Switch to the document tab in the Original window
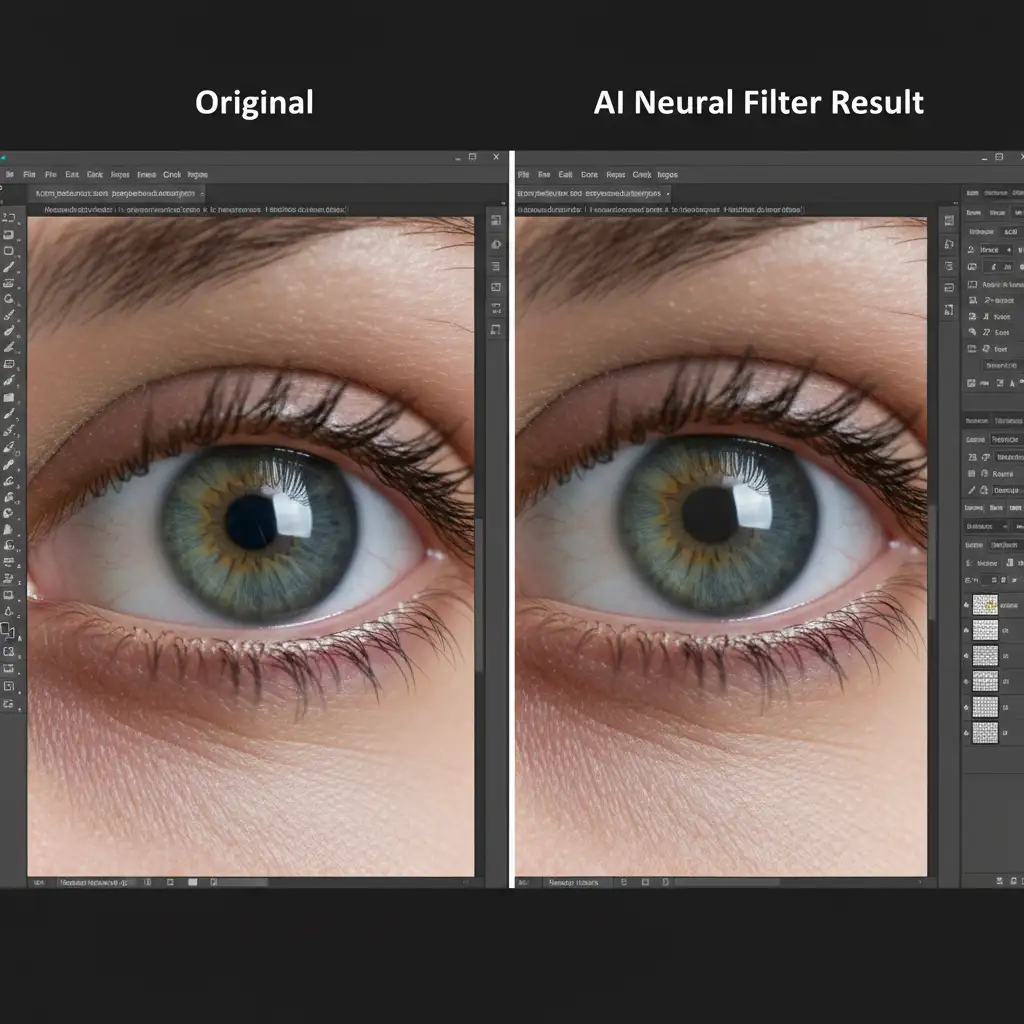1024x1024 pixels. point(115,193)
